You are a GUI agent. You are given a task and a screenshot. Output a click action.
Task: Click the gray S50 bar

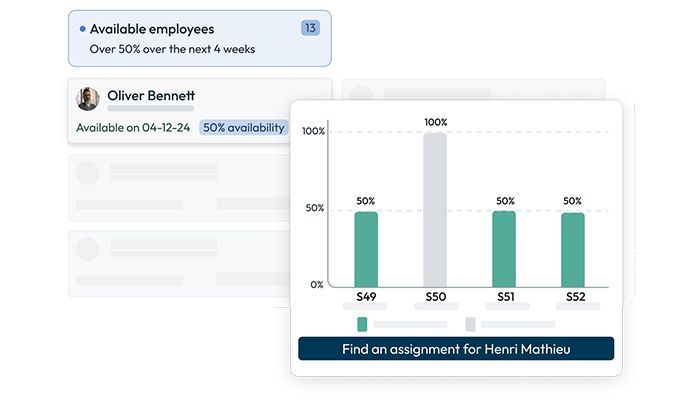435,210
